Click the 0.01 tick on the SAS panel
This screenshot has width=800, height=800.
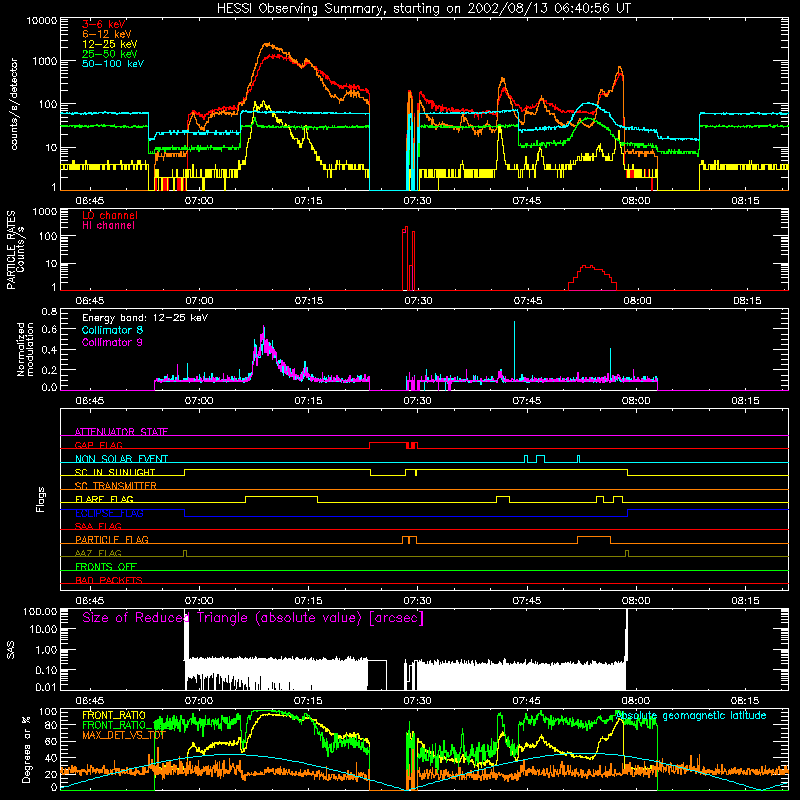pyautogui.click(x=46, y=687)
